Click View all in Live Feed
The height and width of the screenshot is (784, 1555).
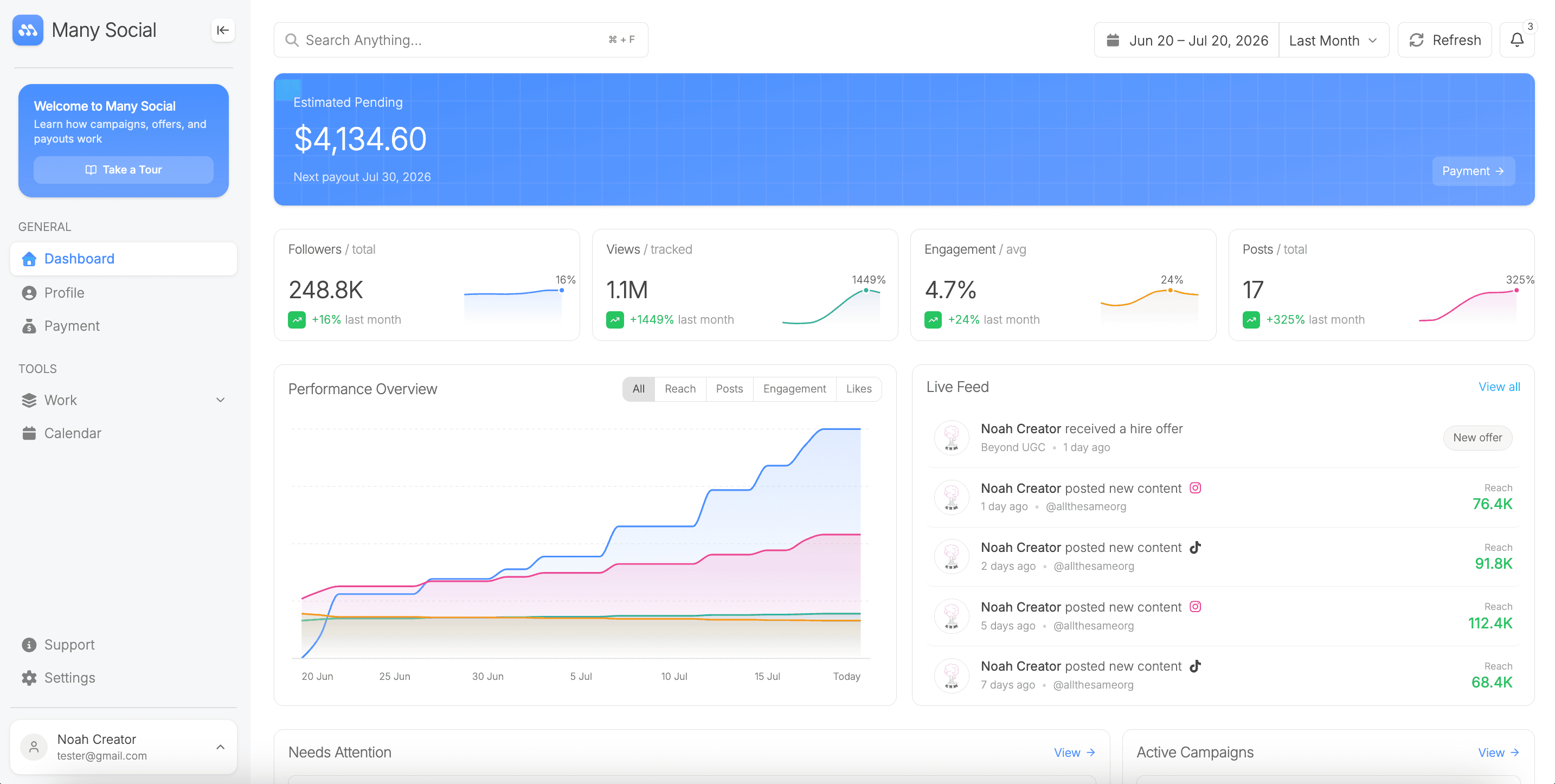pos(1500,387)
